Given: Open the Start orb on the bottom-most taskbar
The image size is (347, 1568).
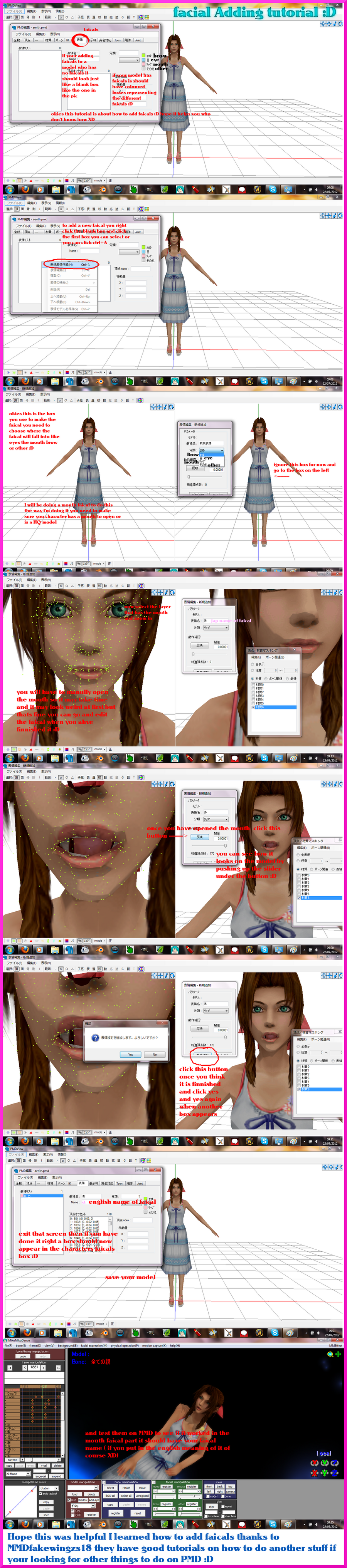Looking at the screenshot, I should 10,1524.
